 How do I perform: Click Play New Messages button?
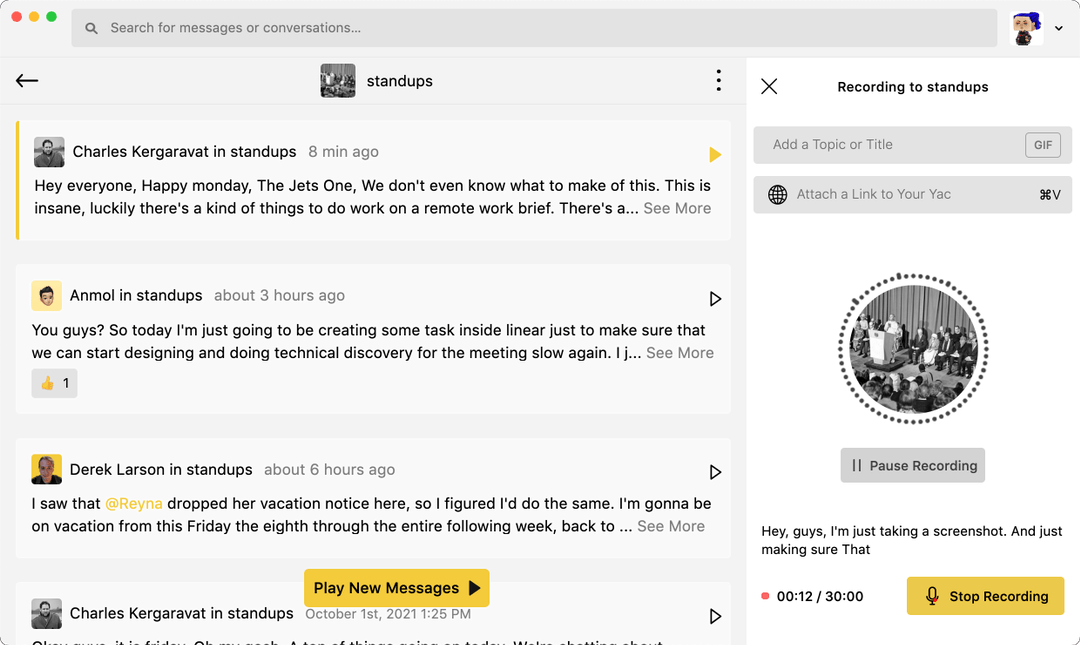(397, 588)
